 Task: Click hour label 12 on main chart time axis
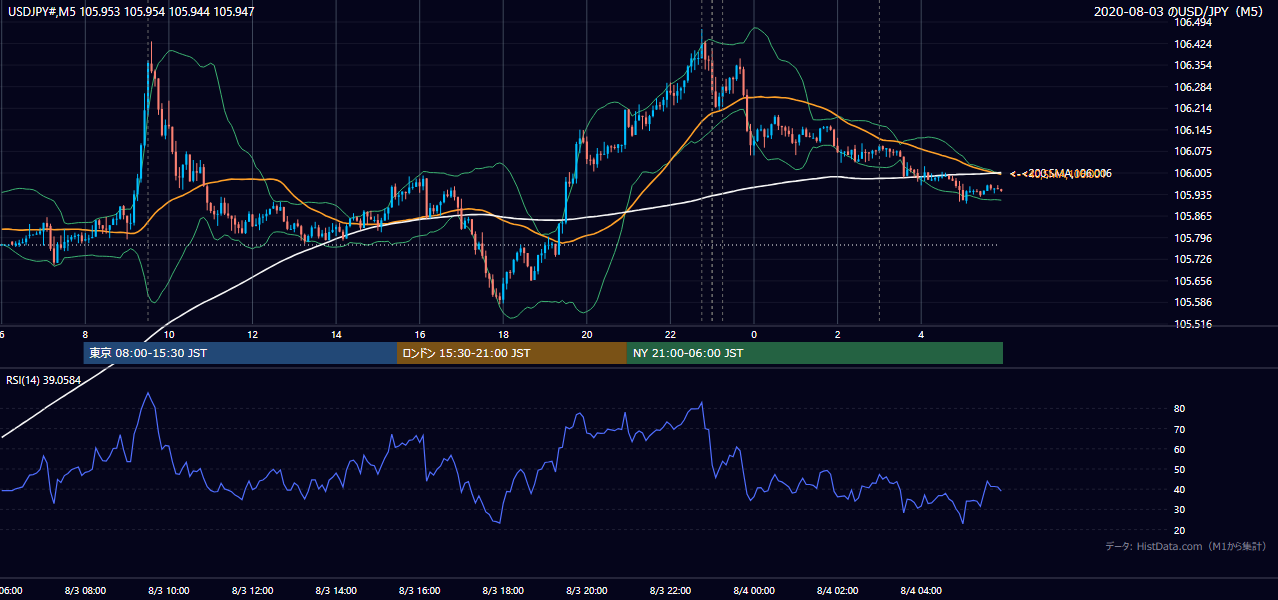(253, 335)
